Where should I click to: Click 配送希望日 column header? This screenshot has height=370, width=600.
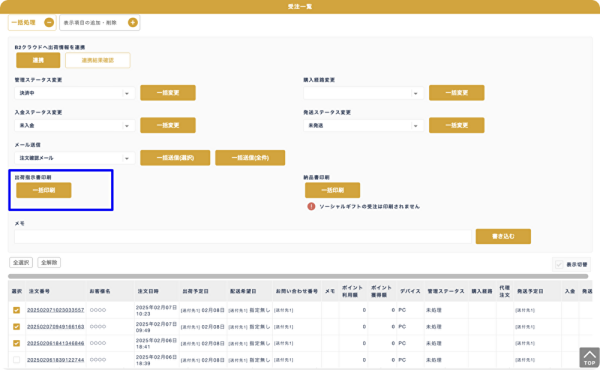pos(243,291)
